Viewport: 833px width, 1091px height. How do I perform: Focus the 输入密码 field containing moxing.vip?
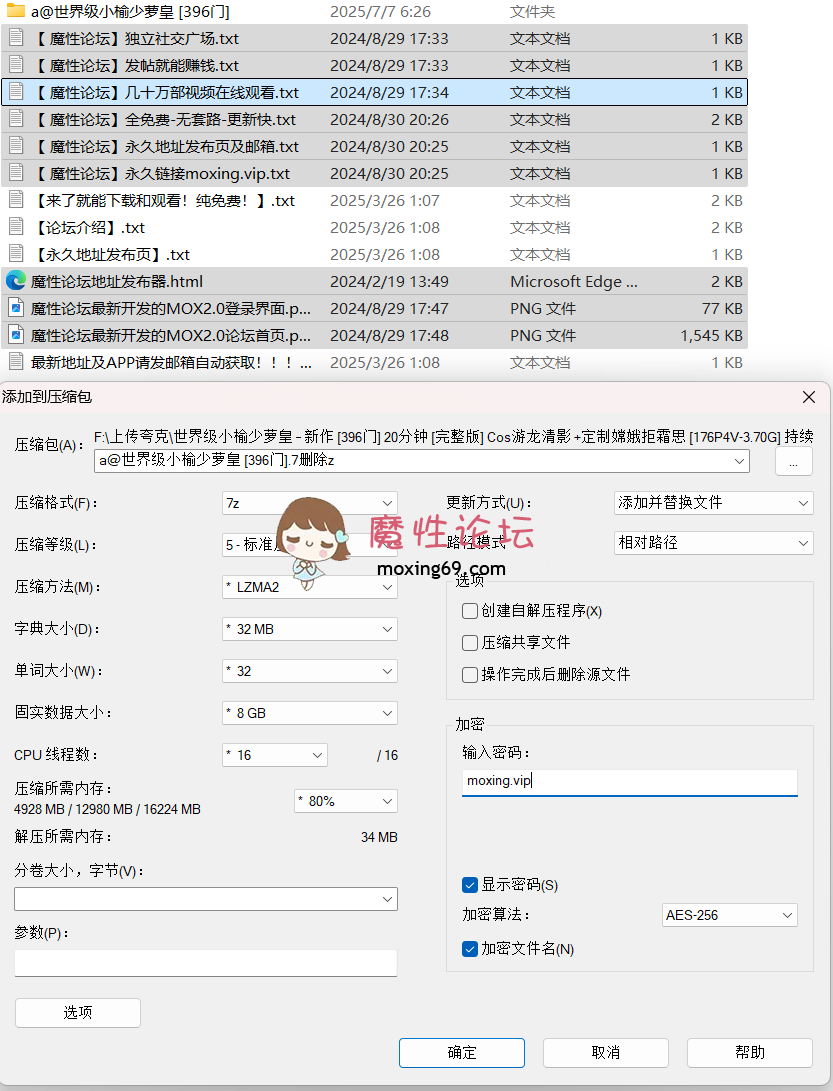click(x=630, y=781)
